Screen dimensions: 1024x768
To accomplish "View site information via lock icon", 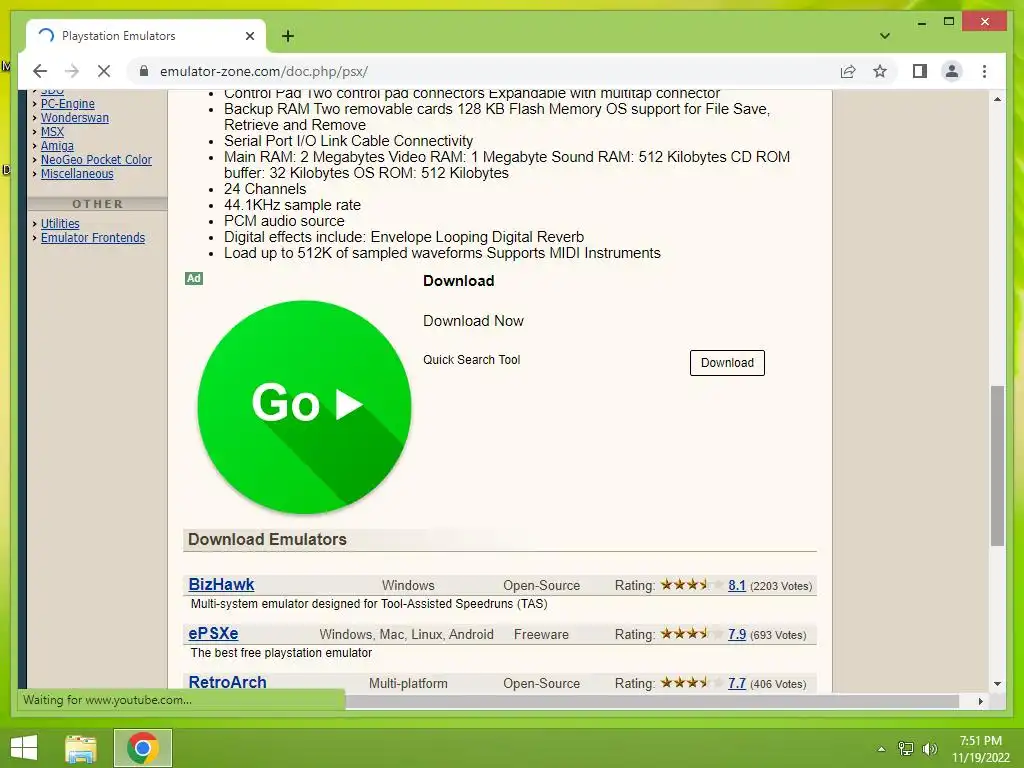I will tap(144, 71).
